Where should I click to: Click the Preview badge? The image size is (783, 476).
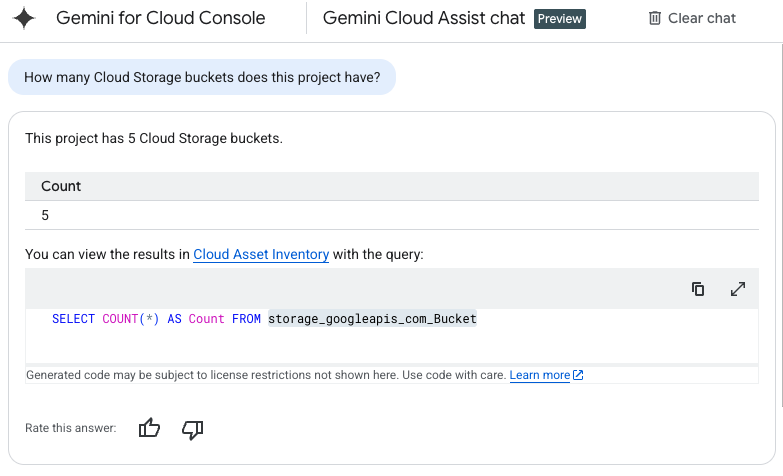point(560,19)
